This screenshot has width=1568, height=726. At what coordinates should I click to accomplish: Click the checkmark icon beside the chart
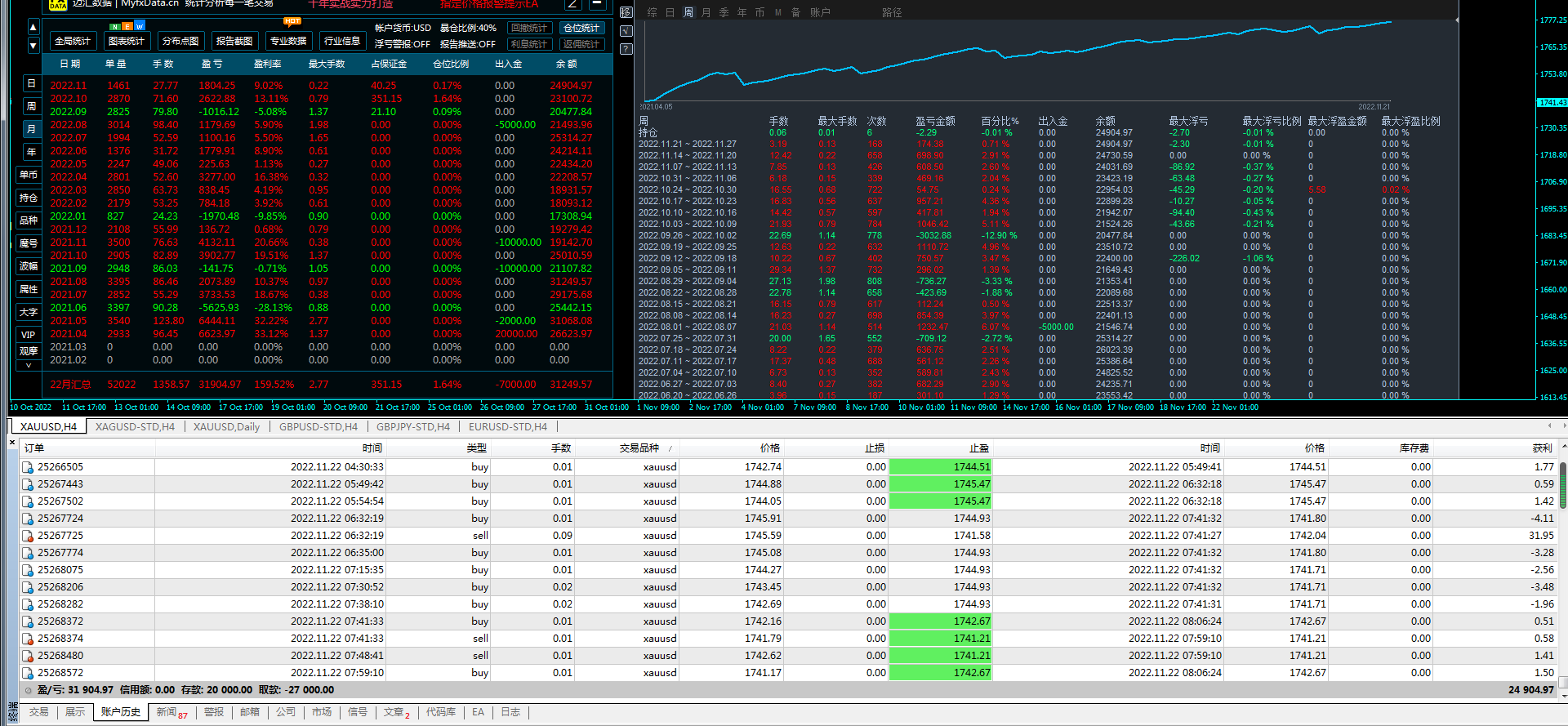[626, 31]
